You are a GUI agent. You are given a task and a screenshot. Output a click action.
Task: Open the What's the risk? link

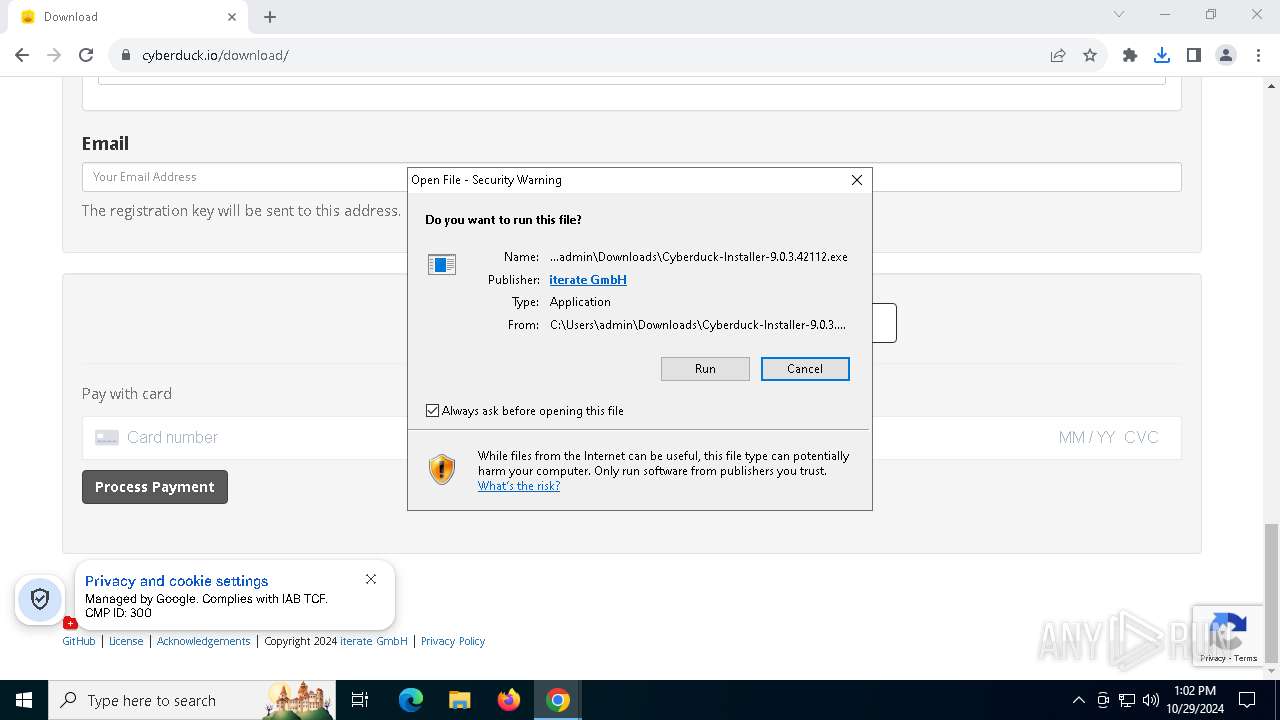519,486
